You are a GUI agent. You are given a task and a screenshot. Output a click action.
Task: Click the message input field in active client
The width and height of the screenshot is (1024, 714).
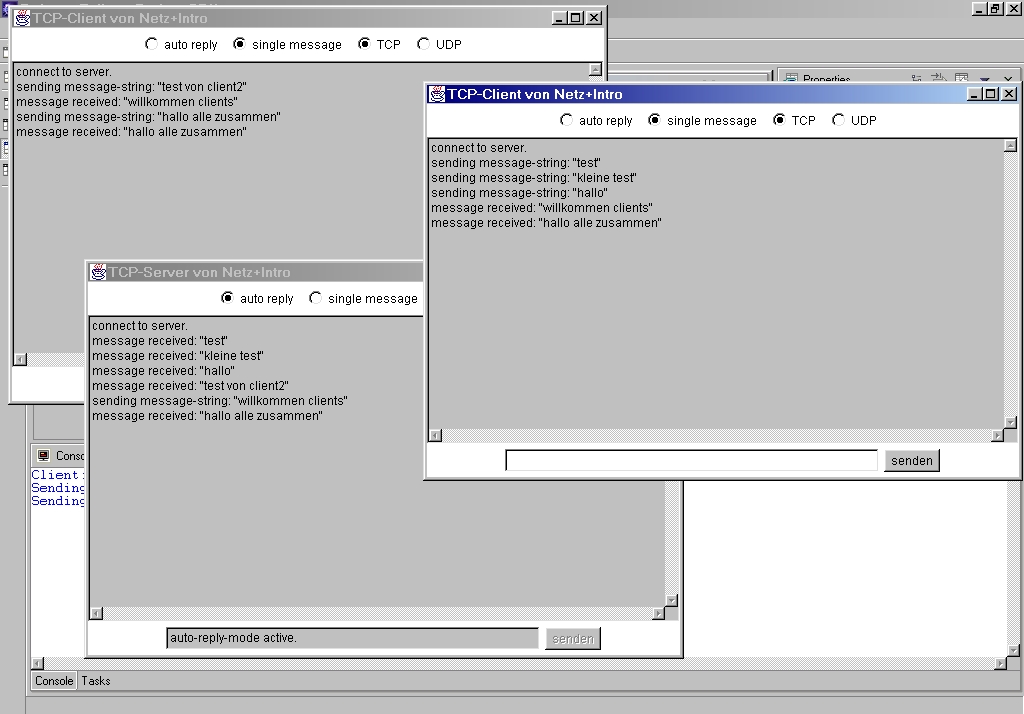[691, 460]
